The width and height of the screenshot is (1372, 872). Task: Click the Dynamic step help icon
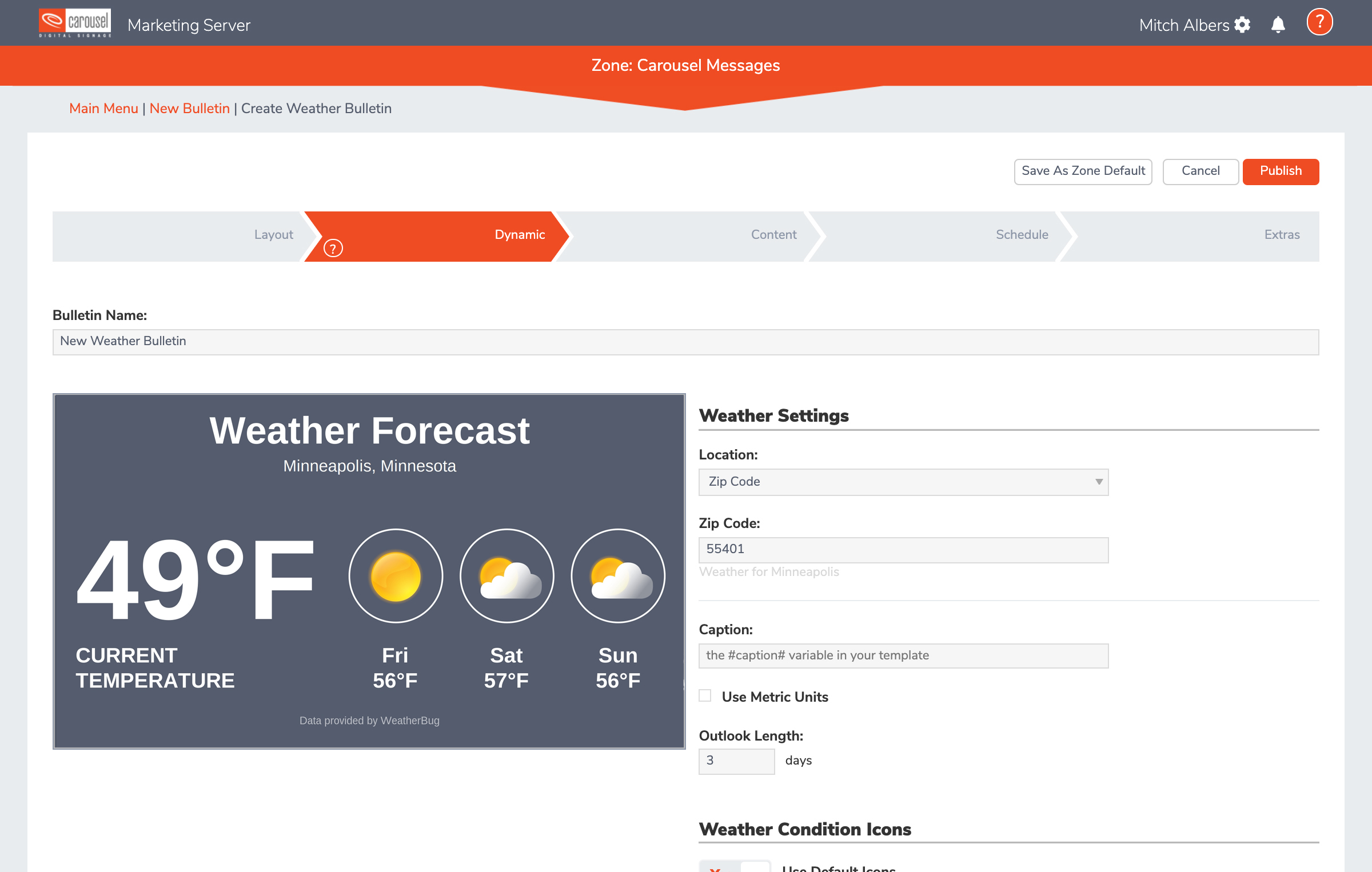[333, 247]
